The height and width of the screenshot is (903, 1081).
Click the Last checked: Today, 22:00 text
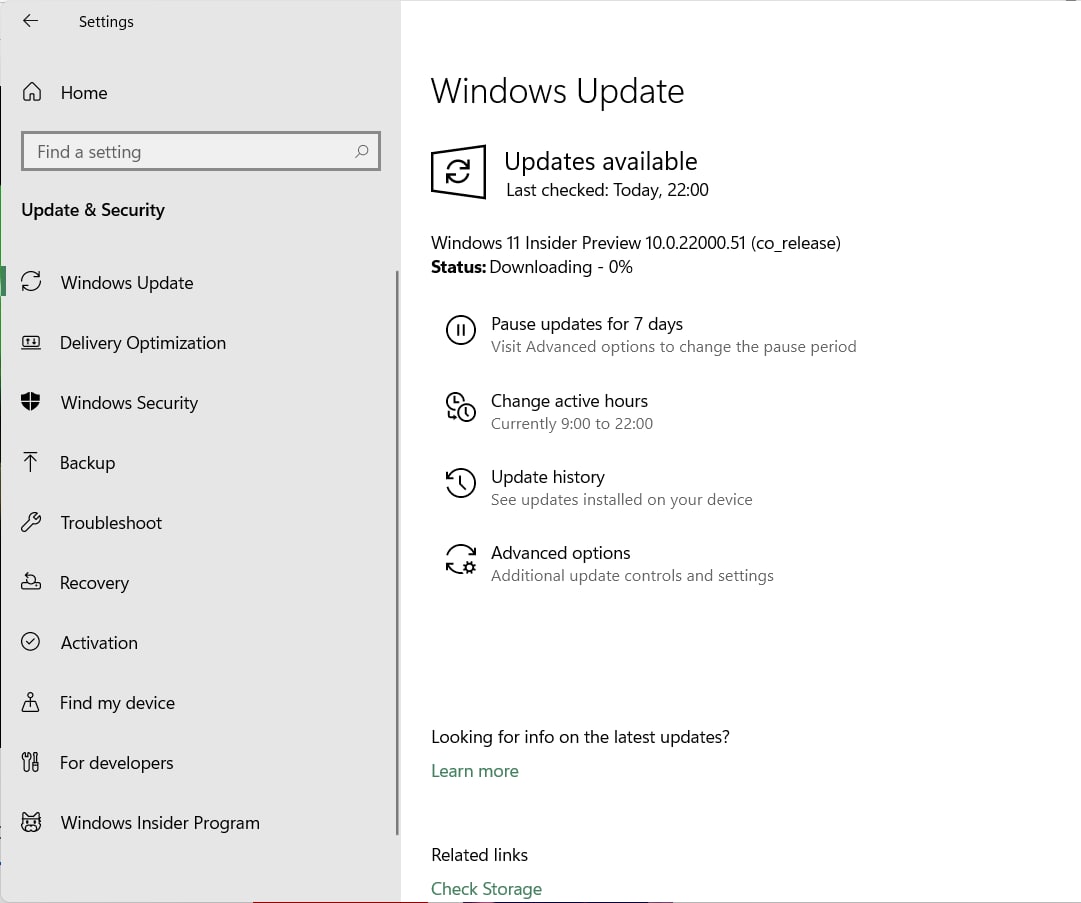(x=607, y=190)
